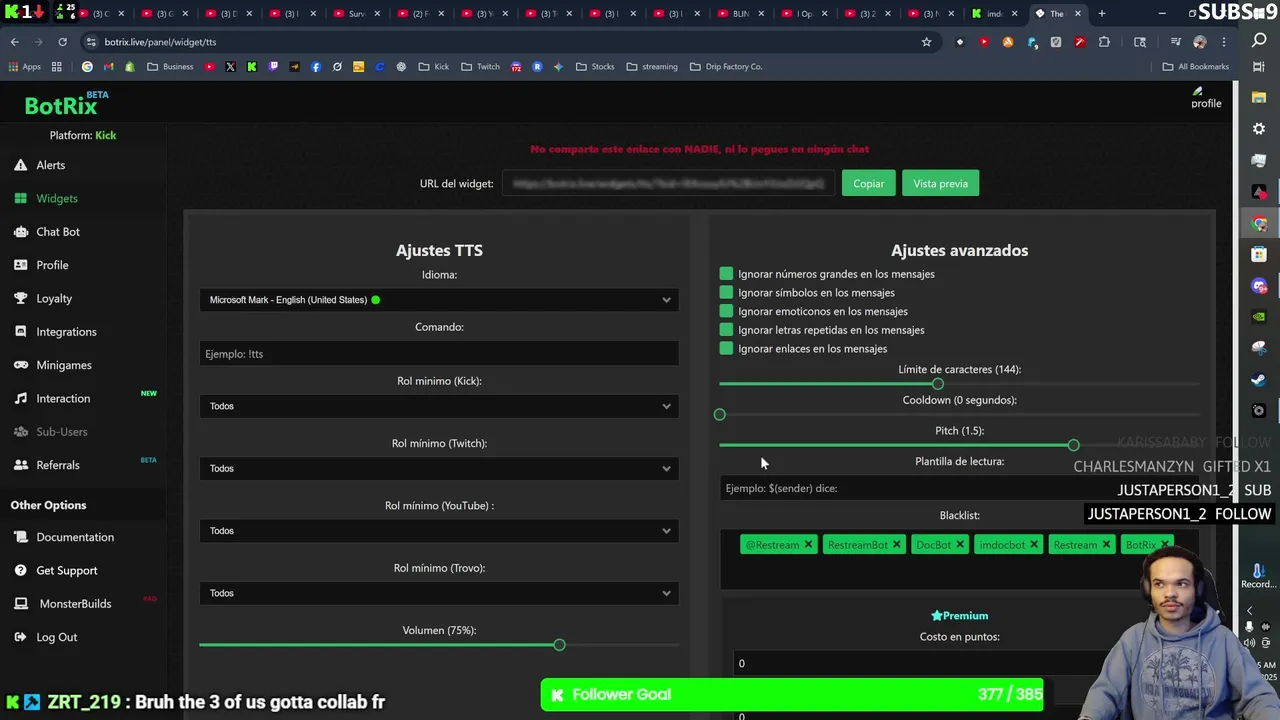Toggle Ignorar emoticonos checkbox
Image resolution: width=1280 pixels, height=720 pixels.
coord(726,311)
